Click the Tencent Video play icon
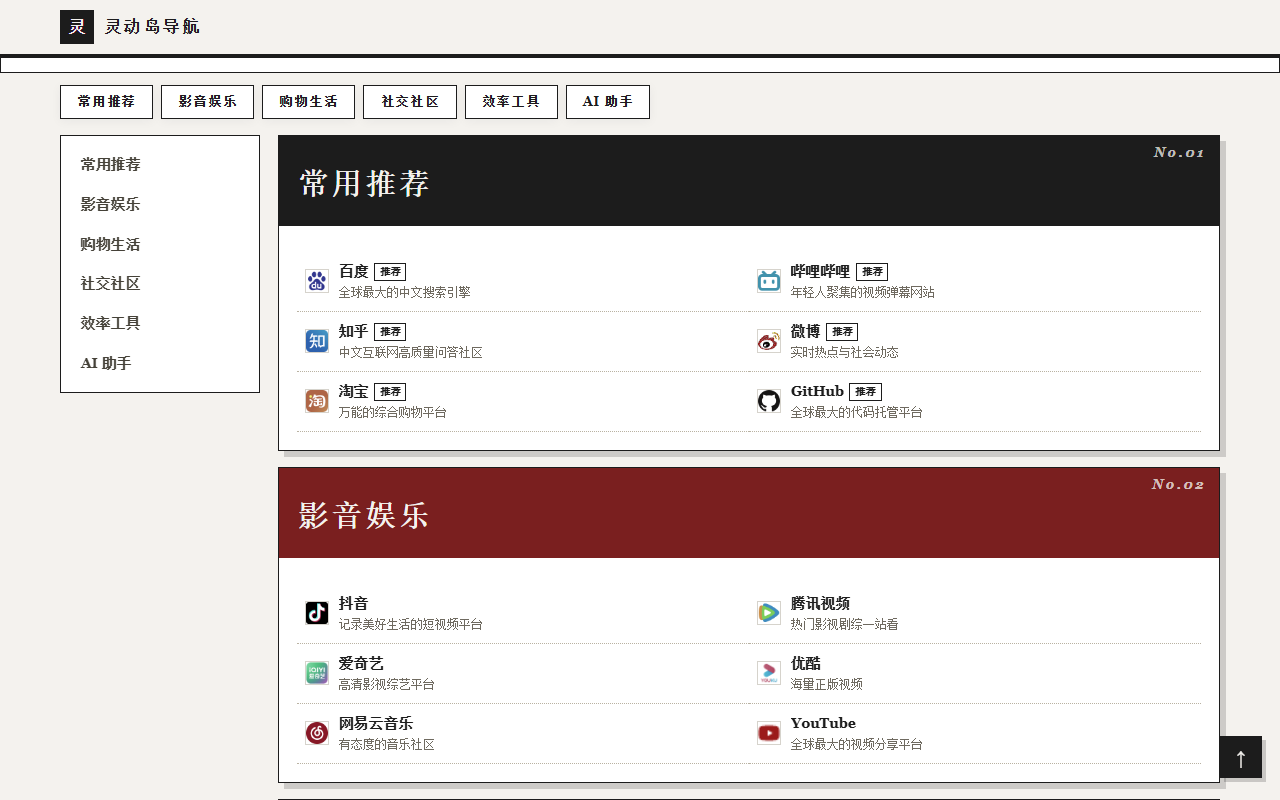This screenshot has height=800, width=1280. click(769, 613)
